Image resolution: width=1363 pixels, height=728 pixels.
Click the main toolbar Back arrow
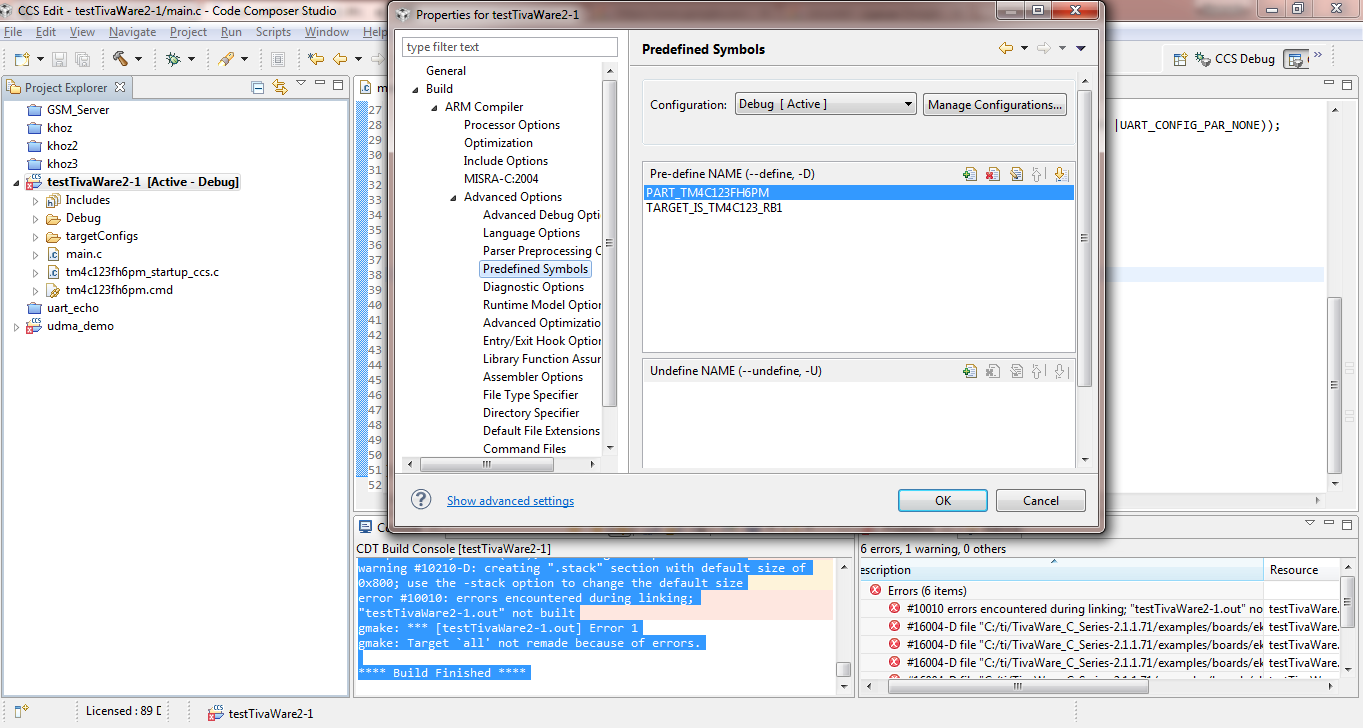click(340, 59)
